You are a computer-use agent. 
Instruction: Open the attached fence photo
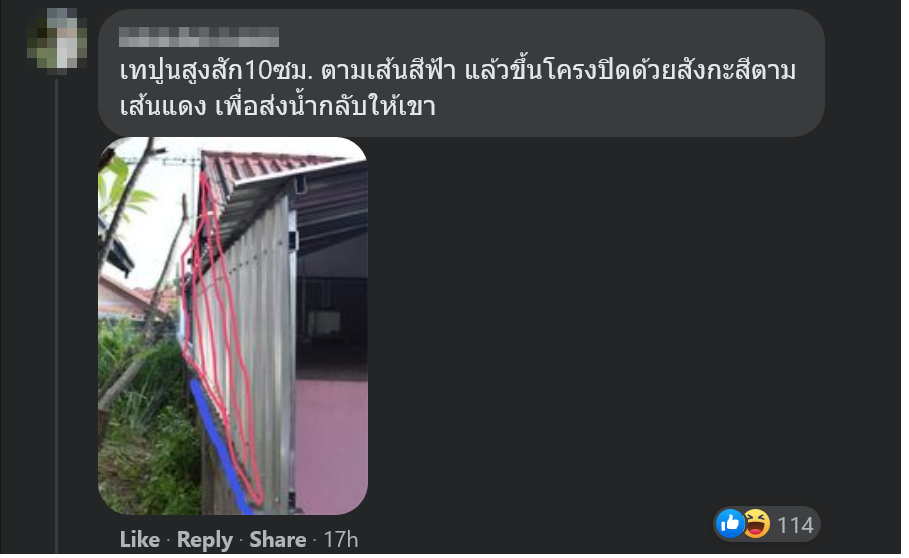[x=232, y=326]
